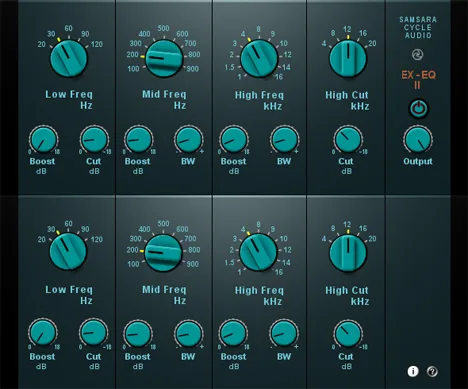468x389 pixels.
Task: Click the bottom row High Cut kHz knob
Action: 348,253
